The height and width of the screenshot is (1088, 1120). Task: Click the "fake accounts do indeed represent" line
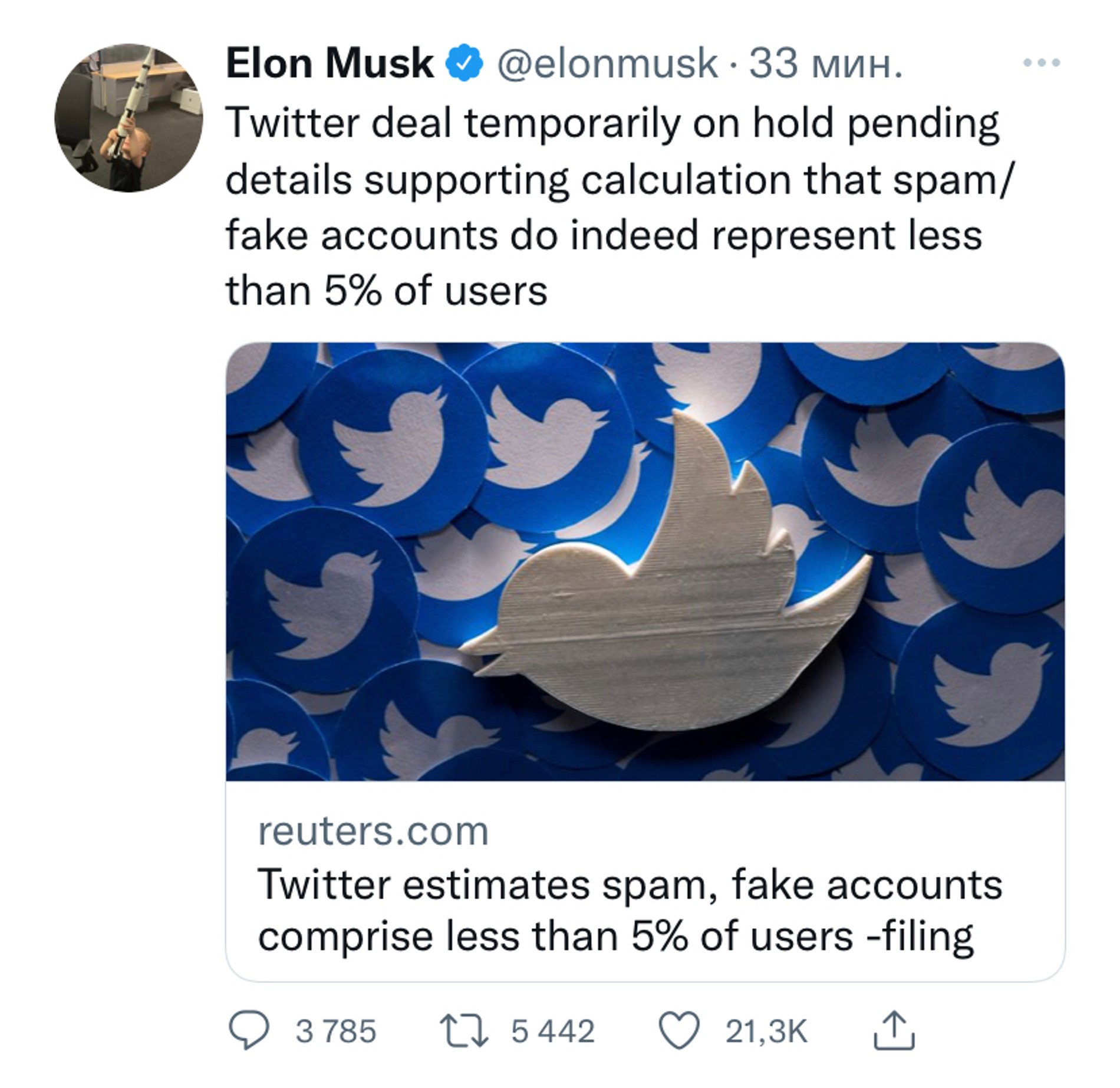(x=604, y=236)
